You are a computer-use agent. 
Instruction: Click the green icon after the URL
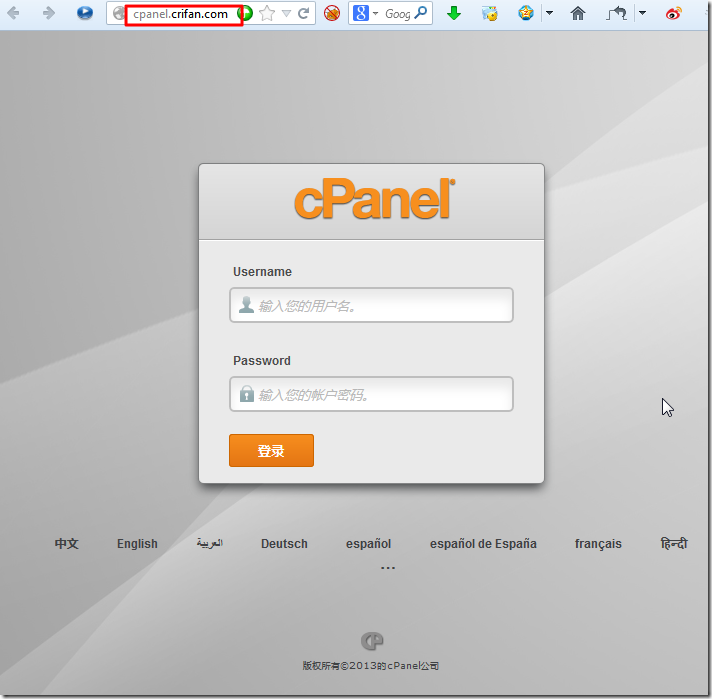point(247,13)
